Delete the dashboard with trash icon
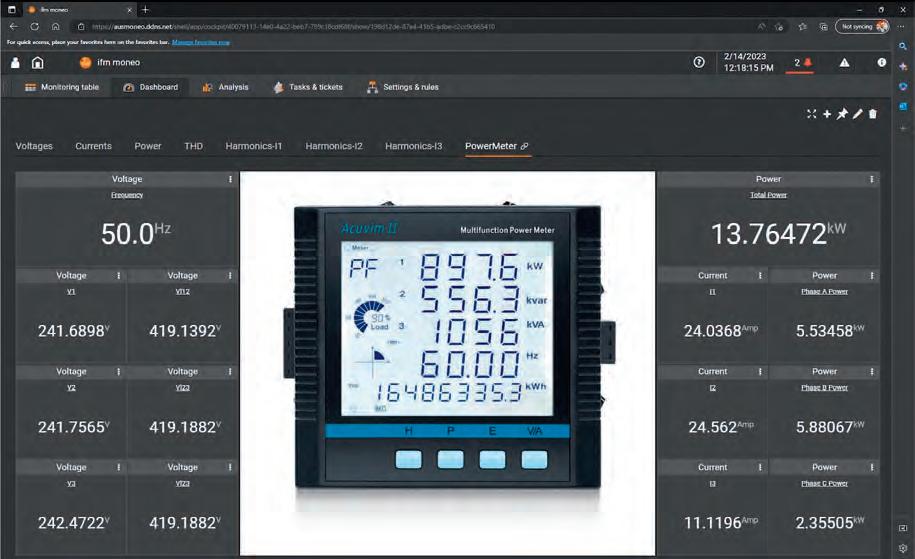915x559 pixels. [872, 114]
